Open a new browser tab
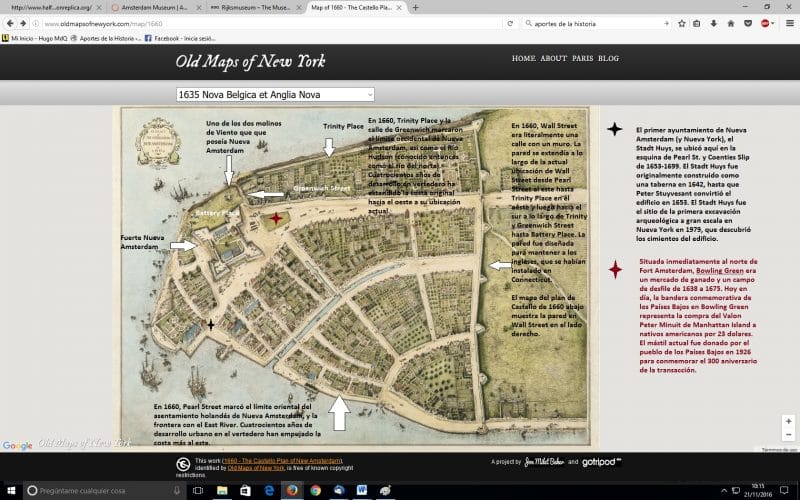Screen dimensions: 800x500 click(x=415, y=8)
